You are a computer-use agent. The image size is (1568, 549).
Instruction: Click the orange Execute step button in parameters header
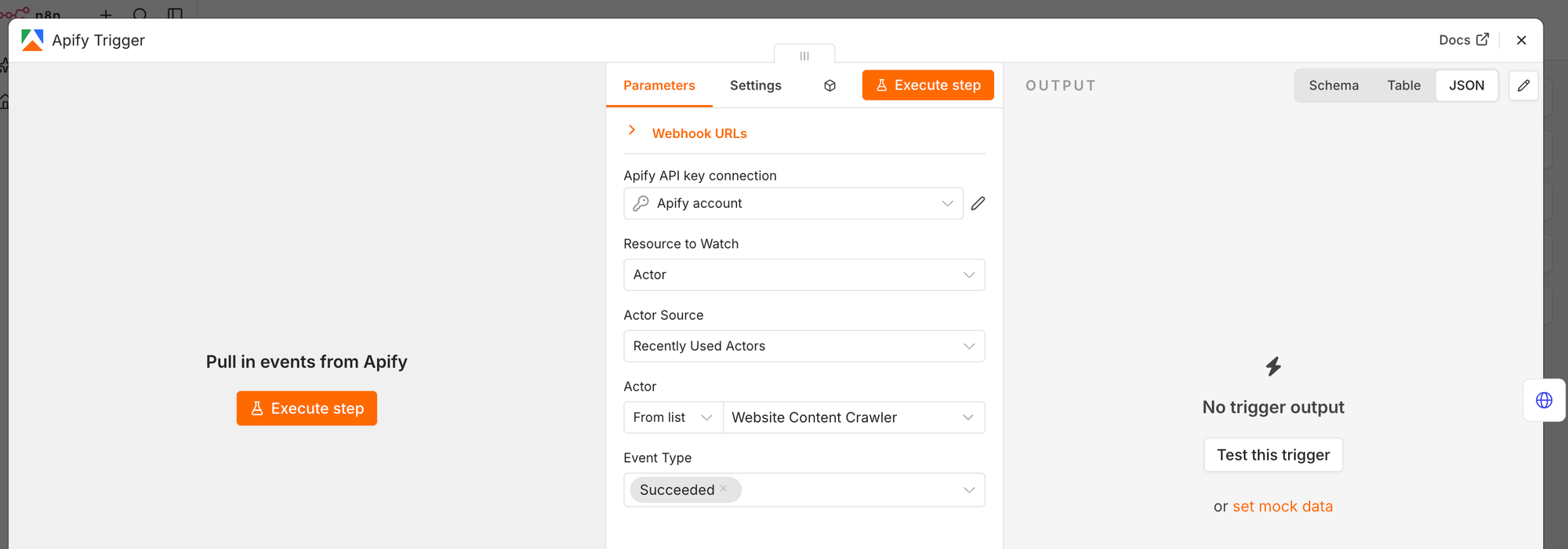pyautogui.click(x=928, y=85)
